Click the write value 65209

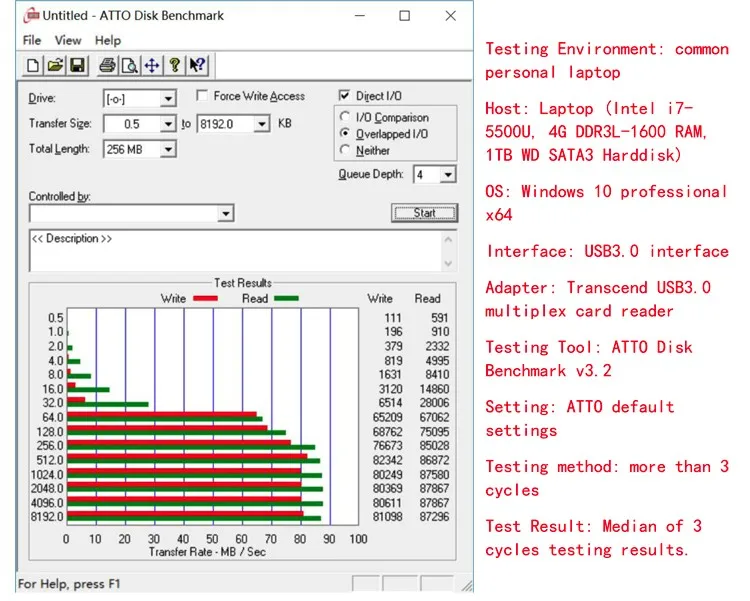[387, 417]
